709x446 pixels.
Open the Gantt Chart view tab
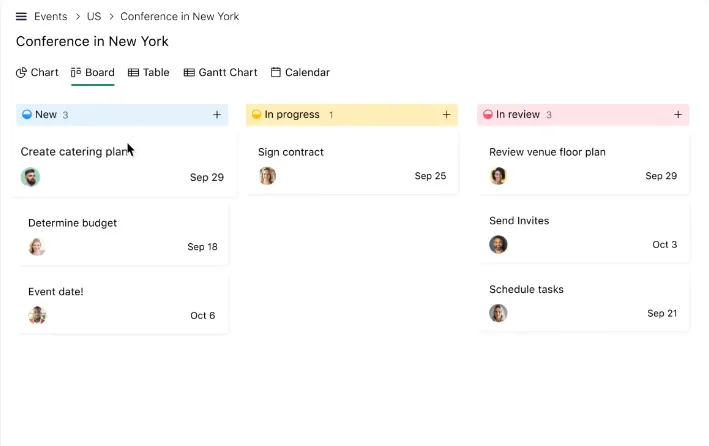[220, 72]
